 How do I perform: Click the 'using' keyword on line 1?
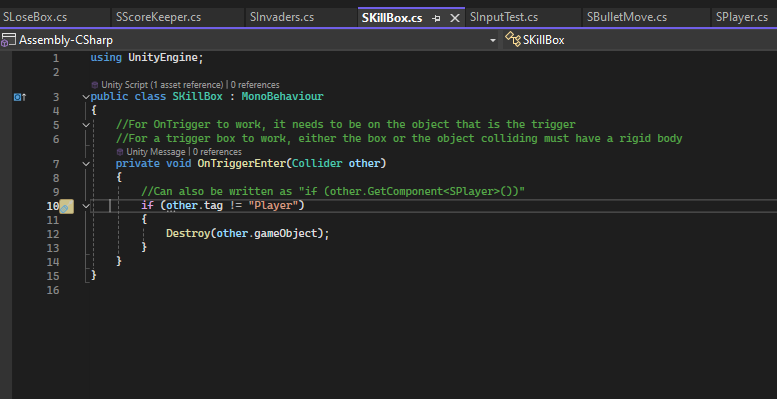pos(106,57)
